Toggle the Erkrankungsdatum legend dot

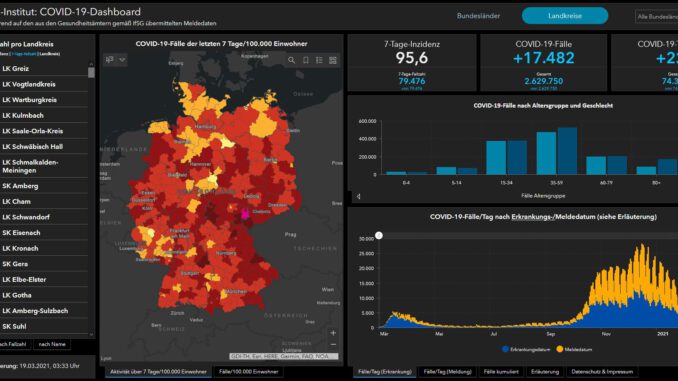[x=505, y=349]
